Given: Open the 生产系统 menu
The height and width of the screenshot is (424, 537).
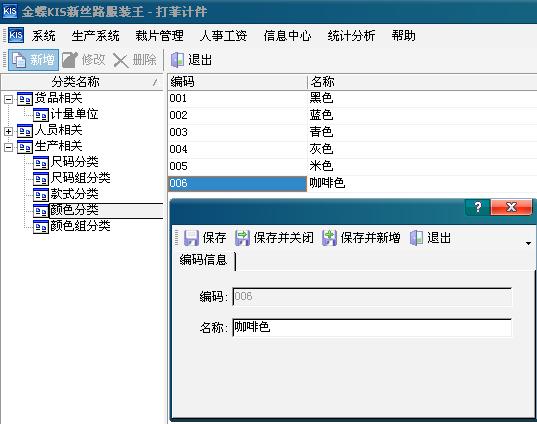Looking at the screenshot, I should click(96, 36).
